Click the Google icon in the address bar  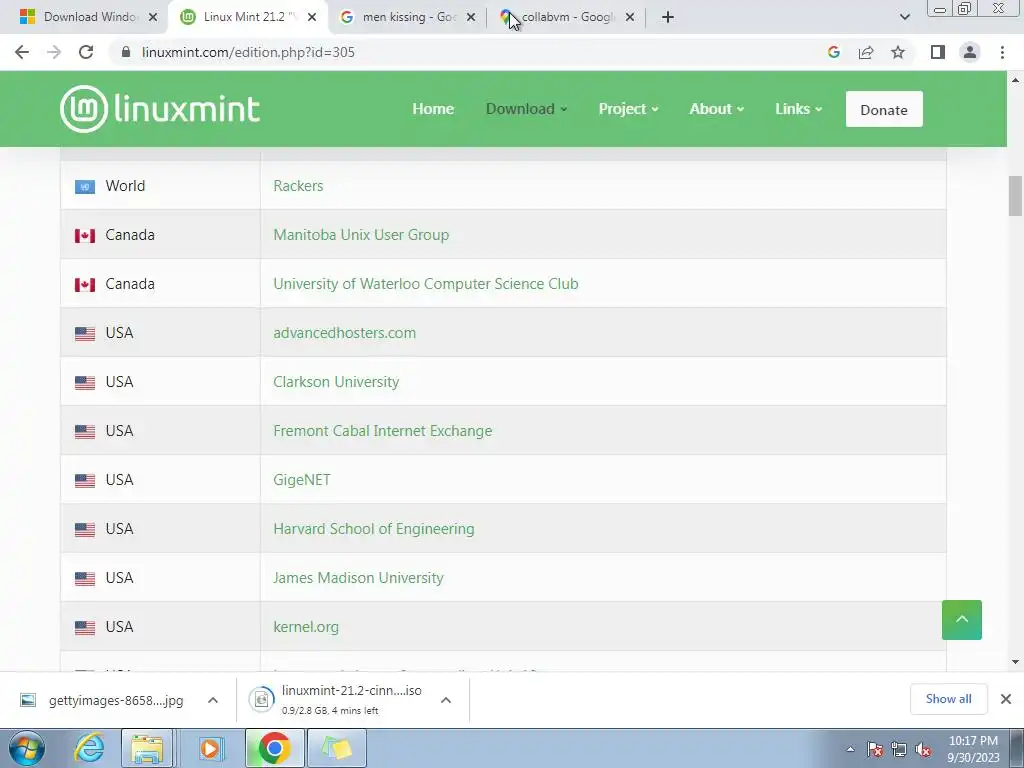coord(833,52)
